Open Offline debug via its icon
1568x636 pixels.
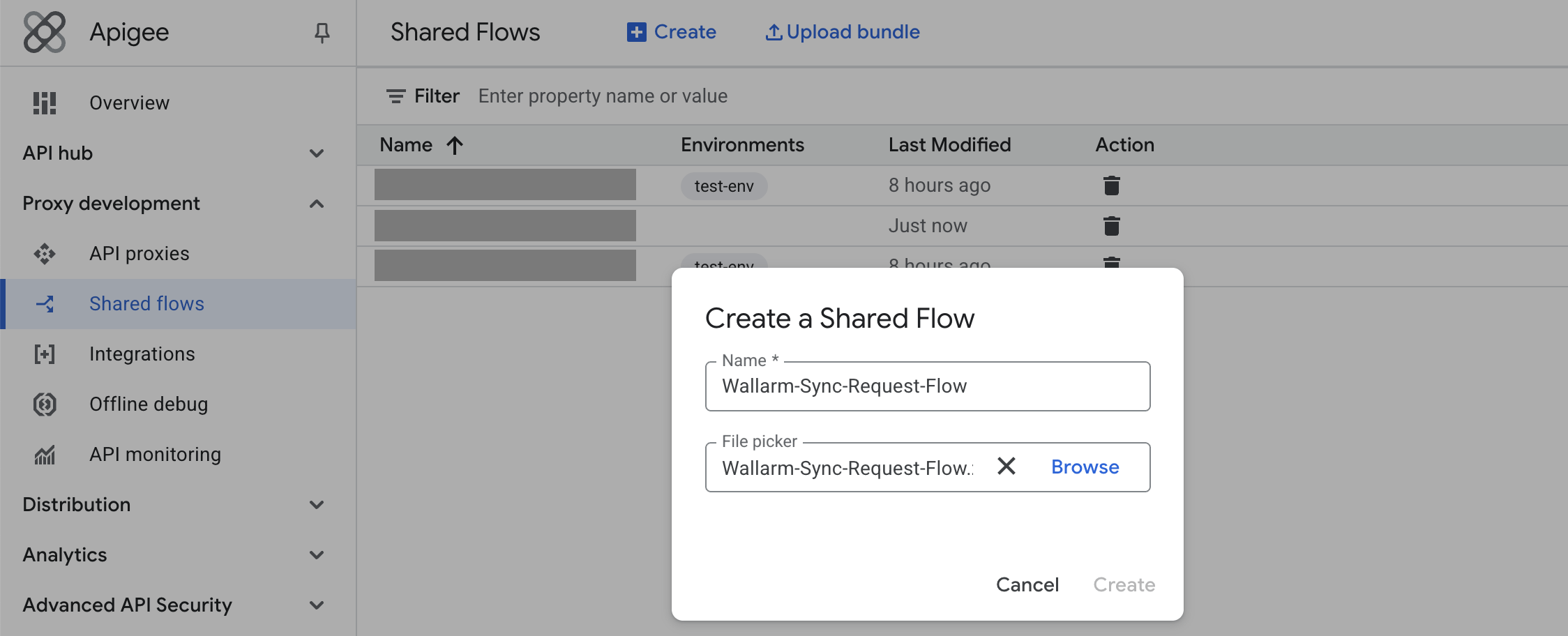click(45, 404)
